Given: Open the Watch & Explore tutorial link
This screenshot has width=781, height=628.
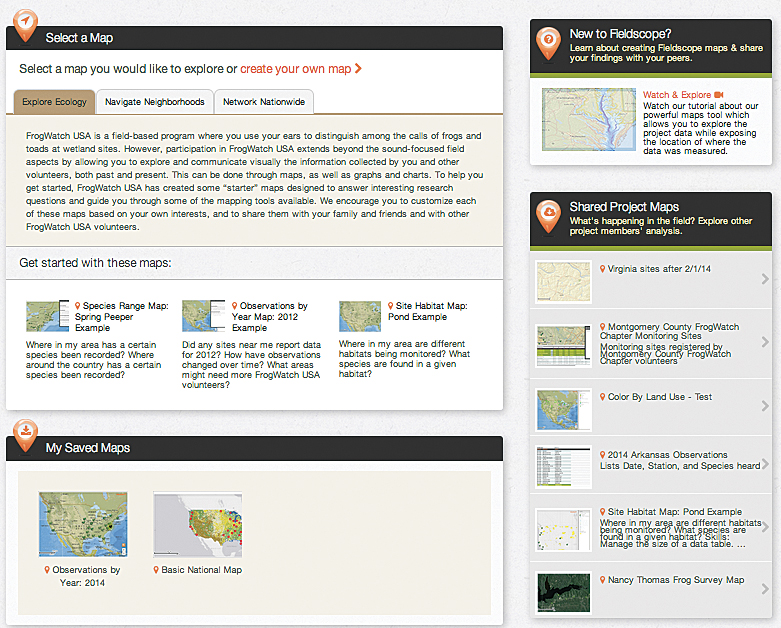Looking at the screenshot, I should pyautogui.click(x=676, y=95).
